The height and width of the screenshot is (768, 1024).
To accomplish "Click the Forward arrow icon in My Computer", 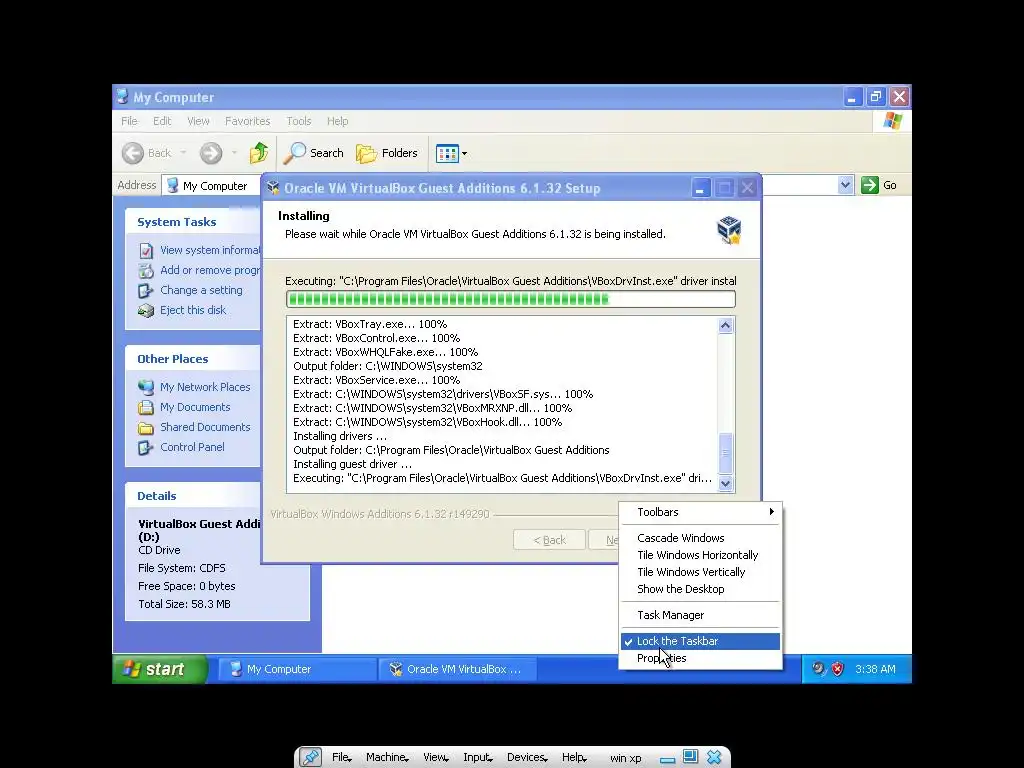I will click(x=211, y=153).
